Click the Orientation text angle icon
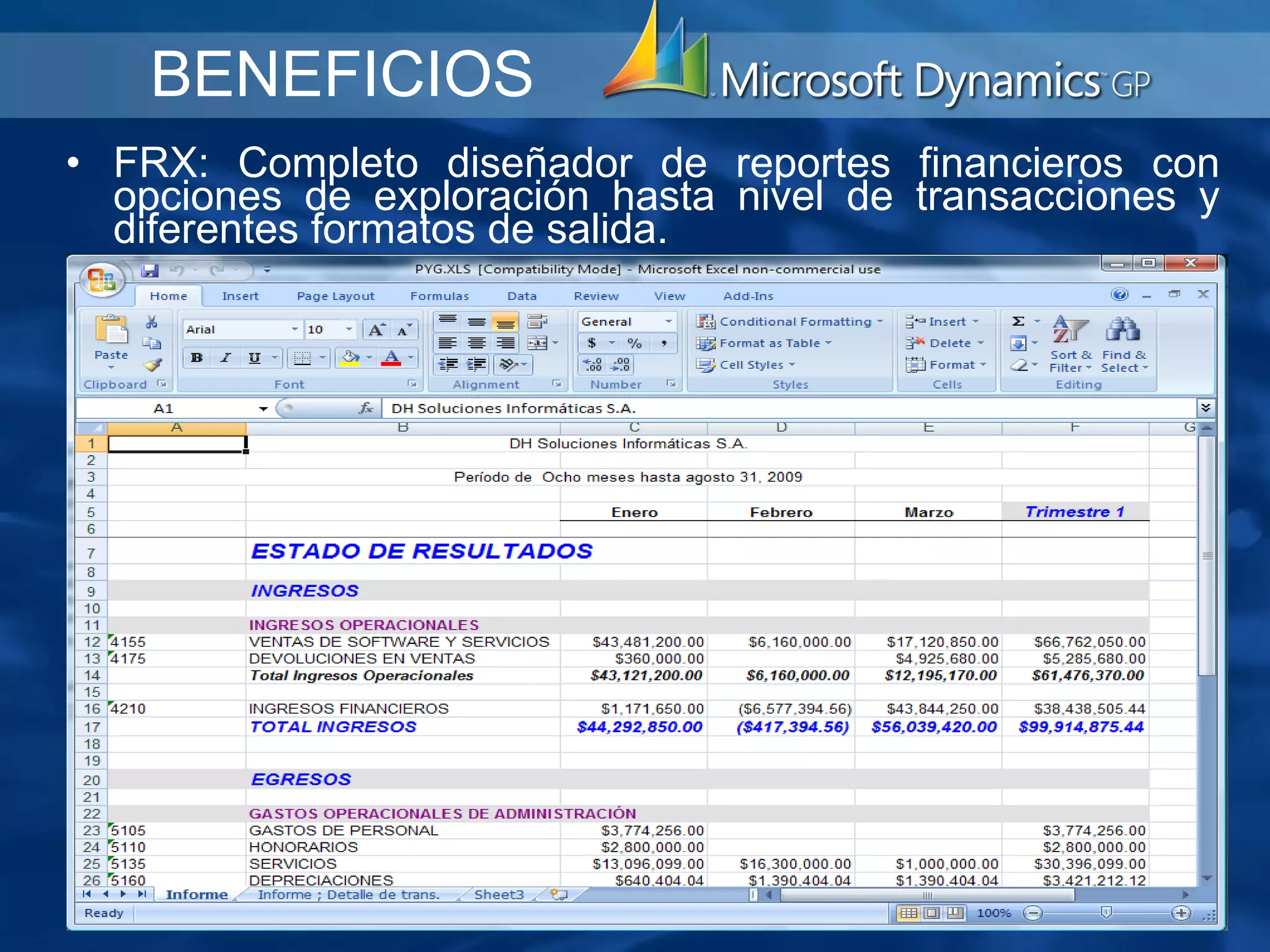The image size is (1270, 952). pos(508,364)
